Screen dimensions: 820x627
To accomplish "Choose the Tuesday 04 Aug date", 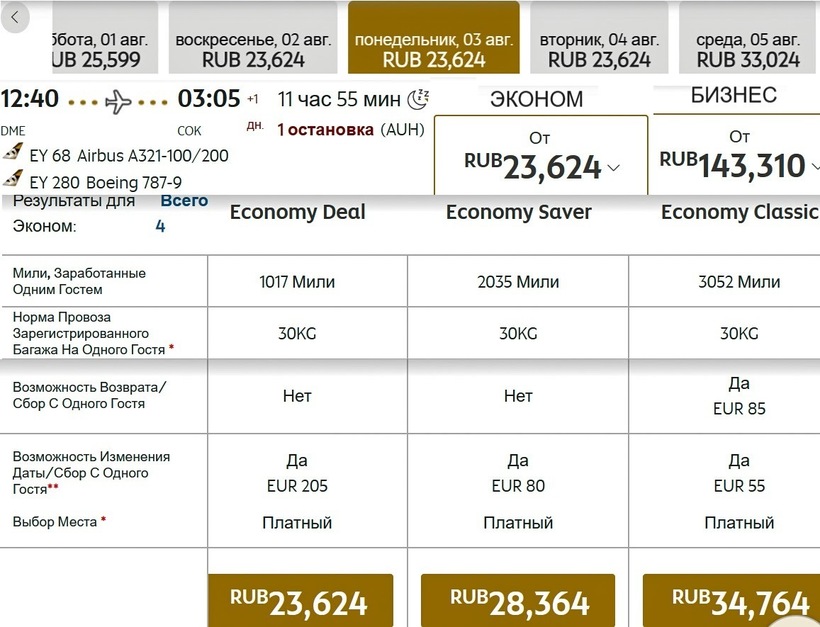I will coord(599,39).
